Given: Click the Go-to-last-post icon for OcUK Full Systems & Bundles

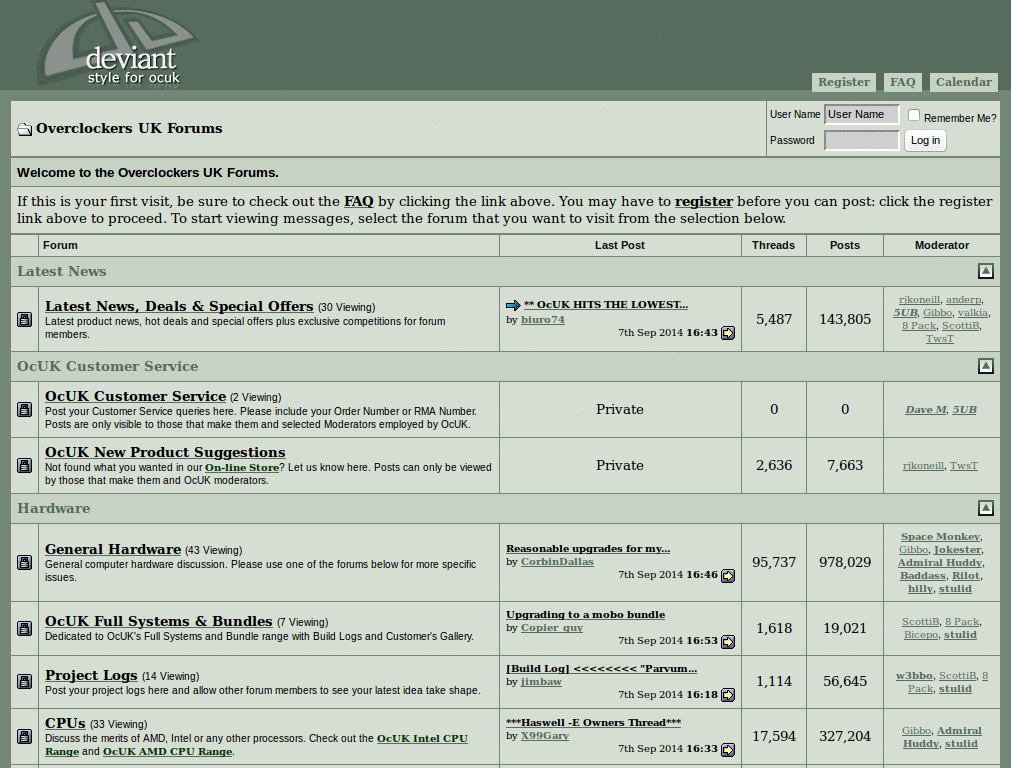Looking at the screenshot, I should pos(729,642).
